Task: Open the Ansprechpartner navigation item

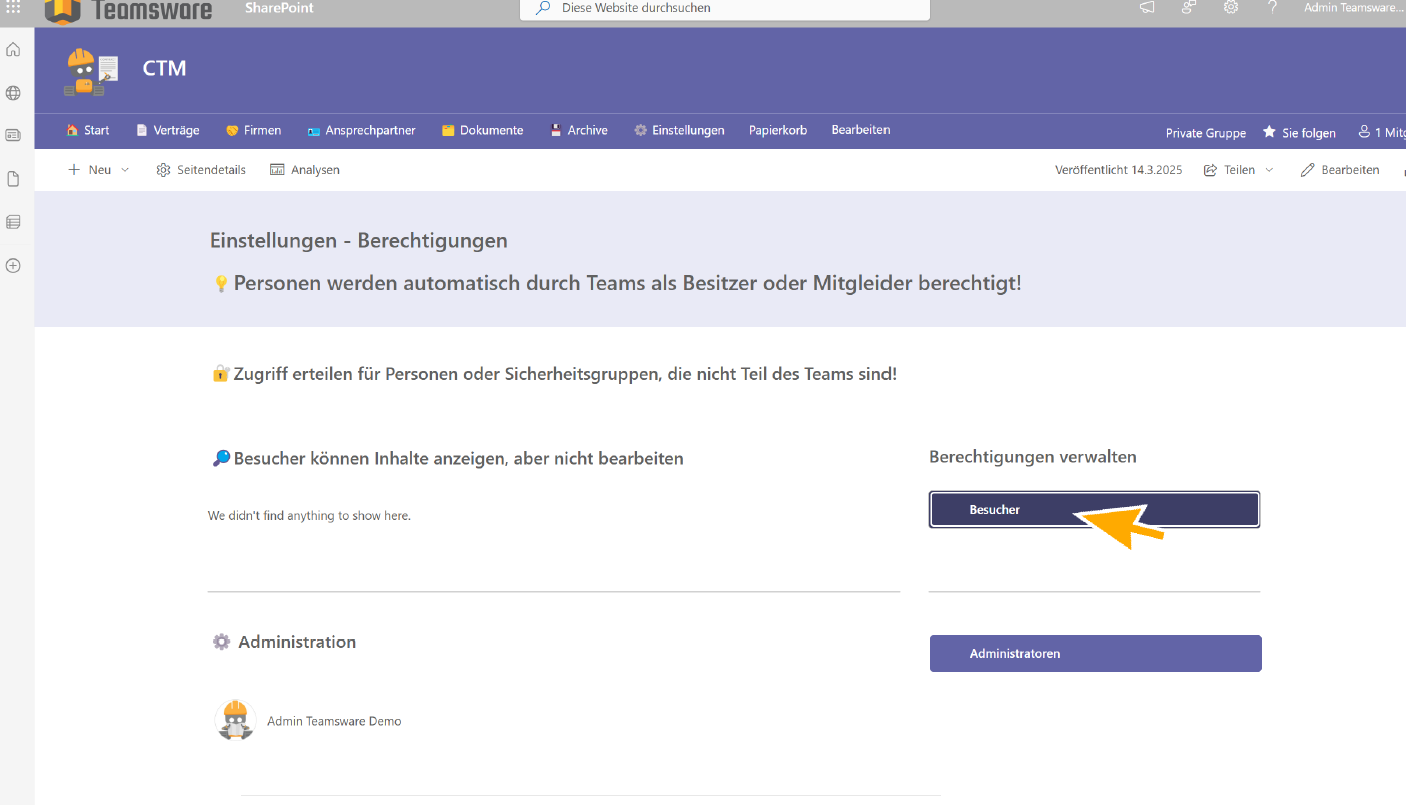Action: 361,130
